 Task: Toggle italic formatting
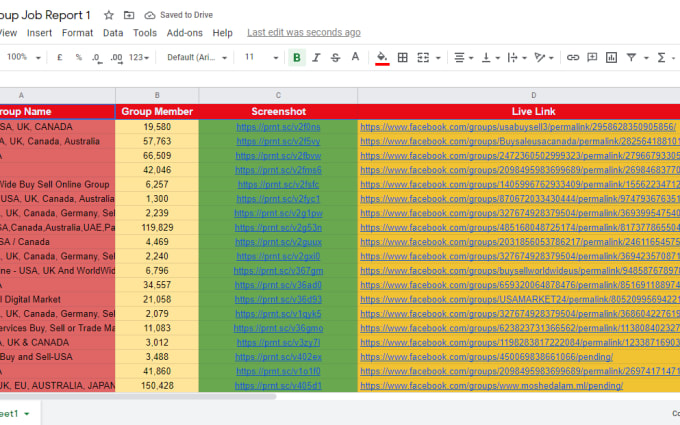tap(316, 57)
